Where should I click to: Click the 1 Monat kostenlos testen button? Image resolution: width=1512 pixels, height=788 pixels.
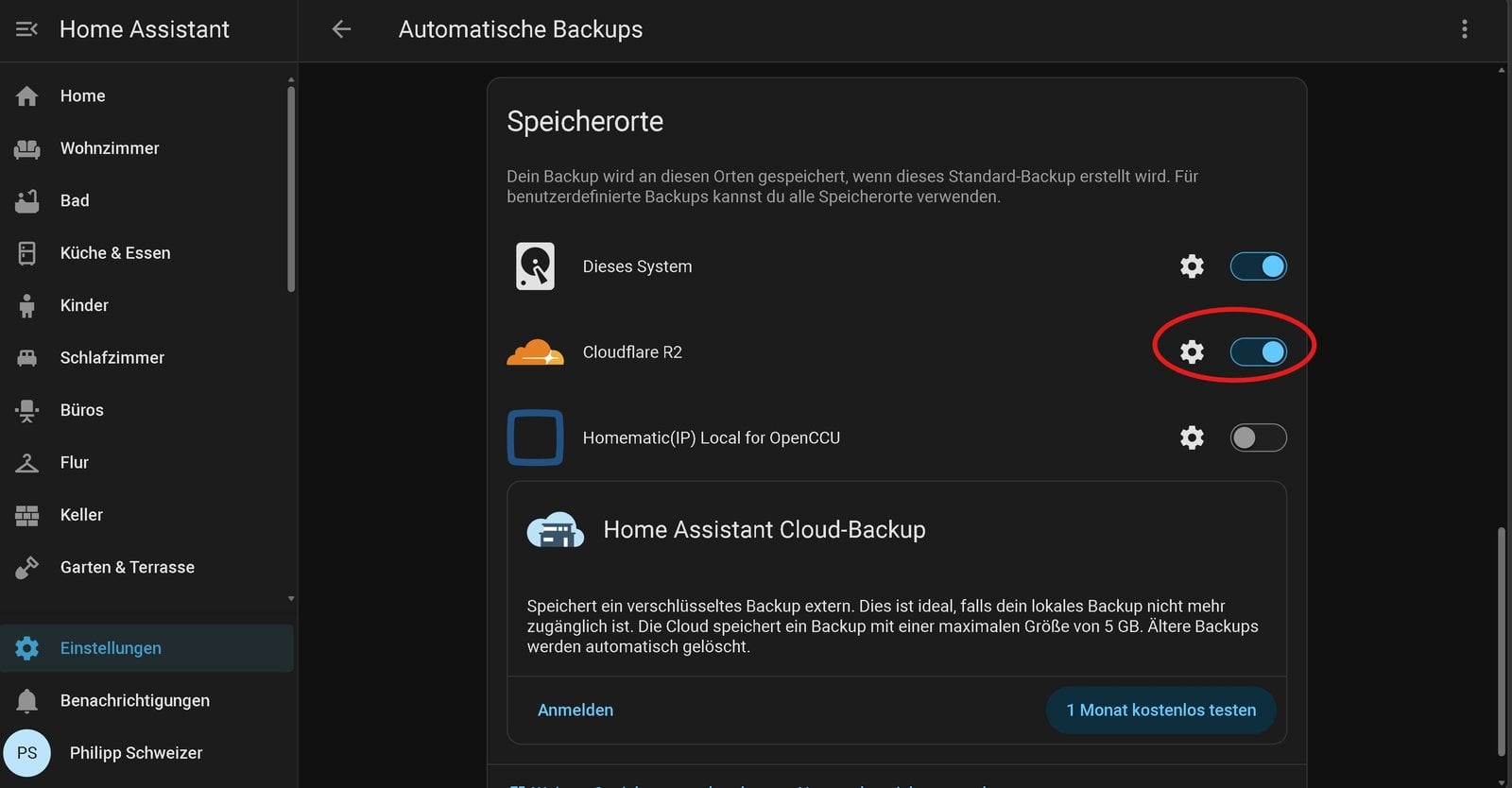tap(1161, 710)
